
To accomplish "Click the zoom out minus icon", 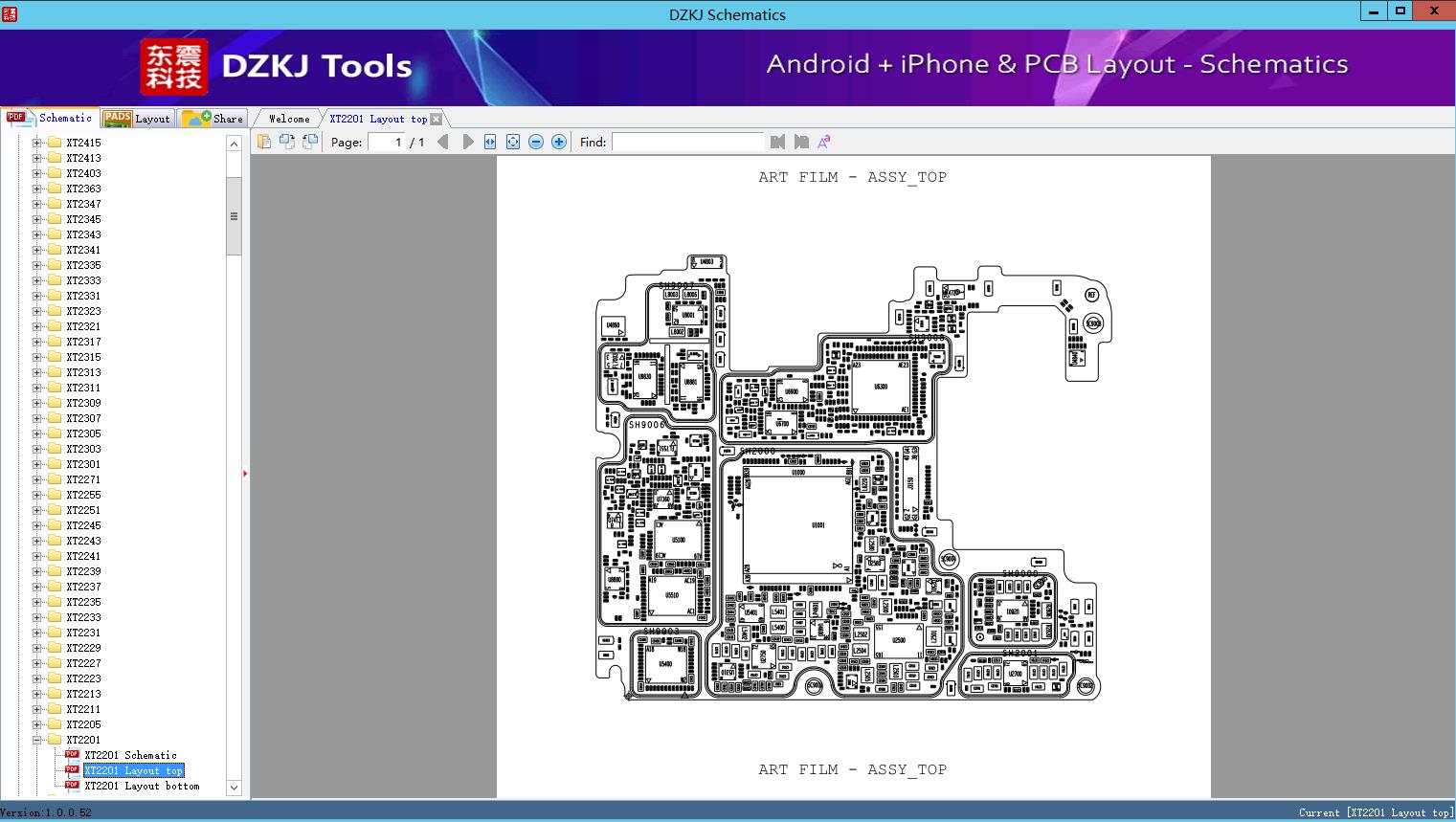I will (536, 142).
